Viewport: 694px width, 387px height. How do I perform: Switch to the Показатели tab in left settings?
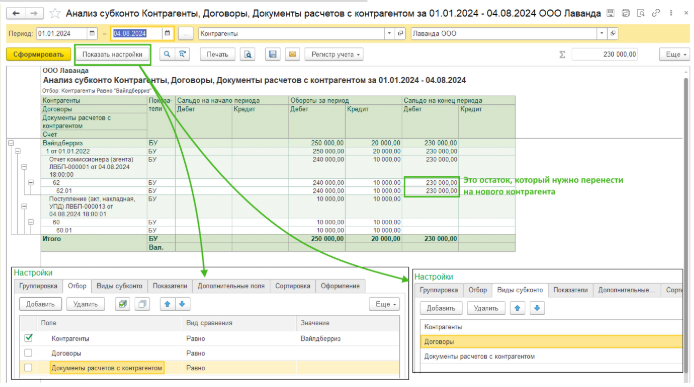coord(170,286)
